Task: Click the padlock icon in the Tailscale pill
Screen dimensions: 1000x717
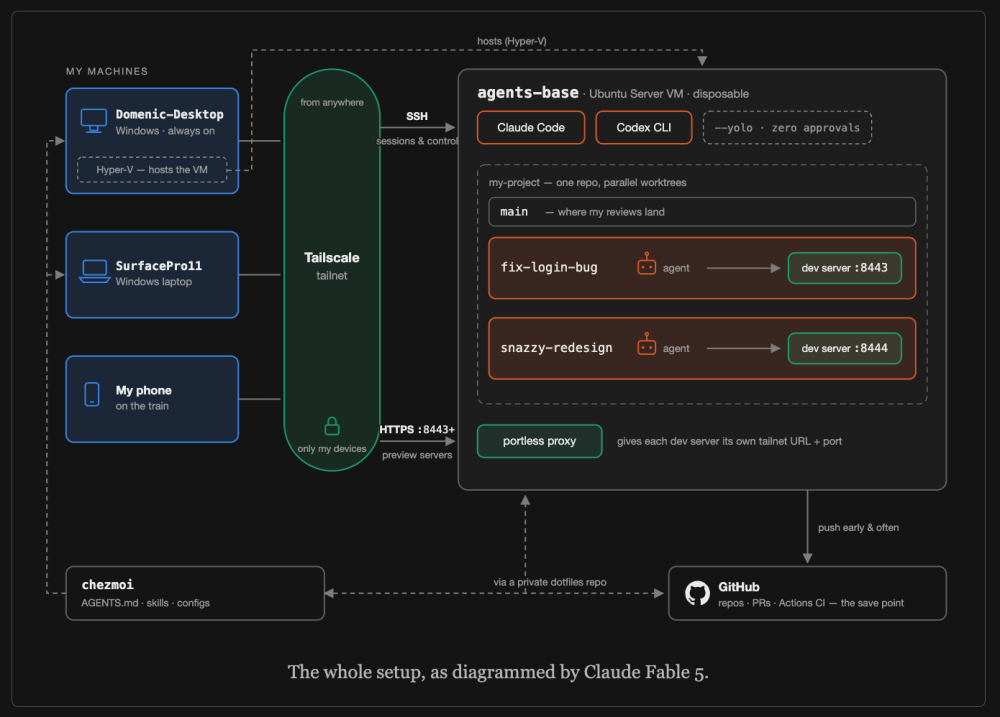Action: point(332,425)
